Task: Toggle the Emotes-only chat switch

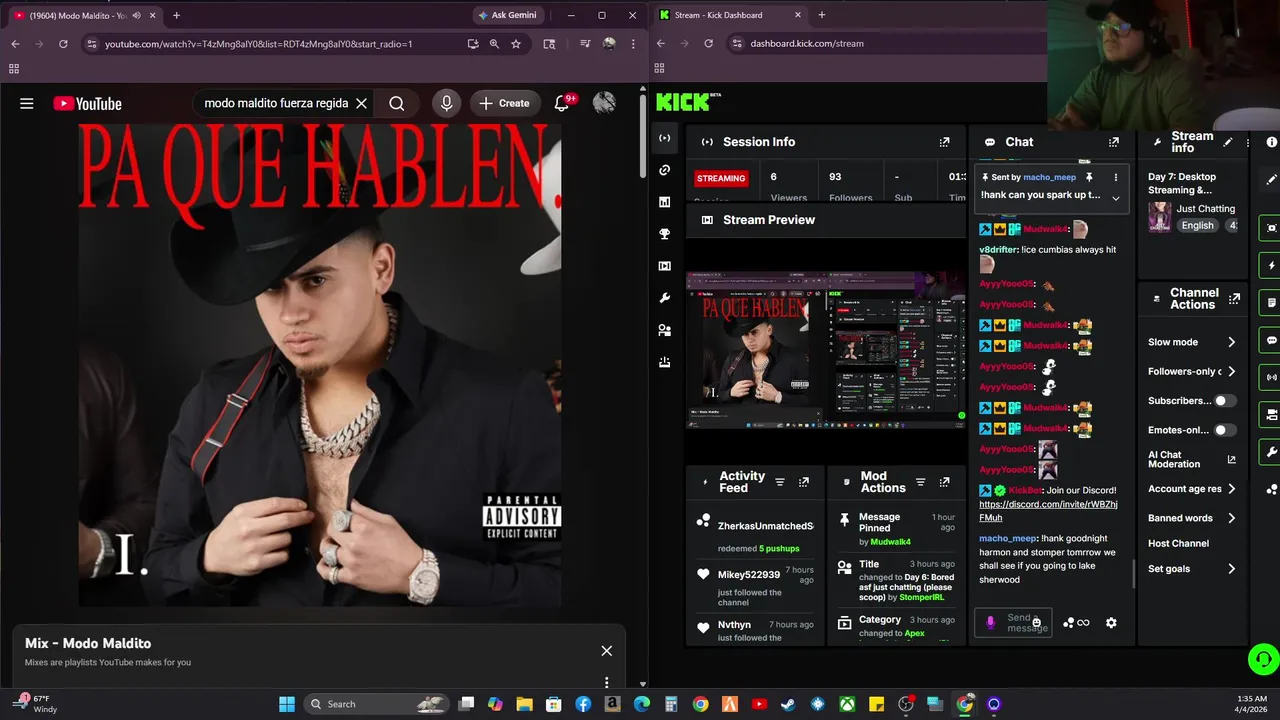Action: tap(1225, 430)
